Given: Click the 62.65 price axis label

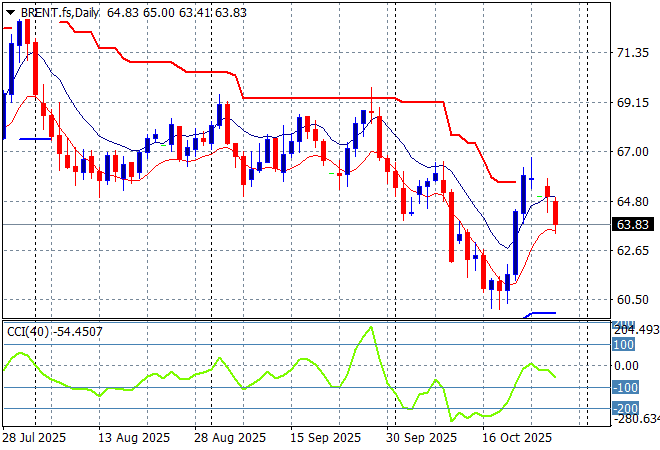Looking at the screenshot, I should coord(633,250).
